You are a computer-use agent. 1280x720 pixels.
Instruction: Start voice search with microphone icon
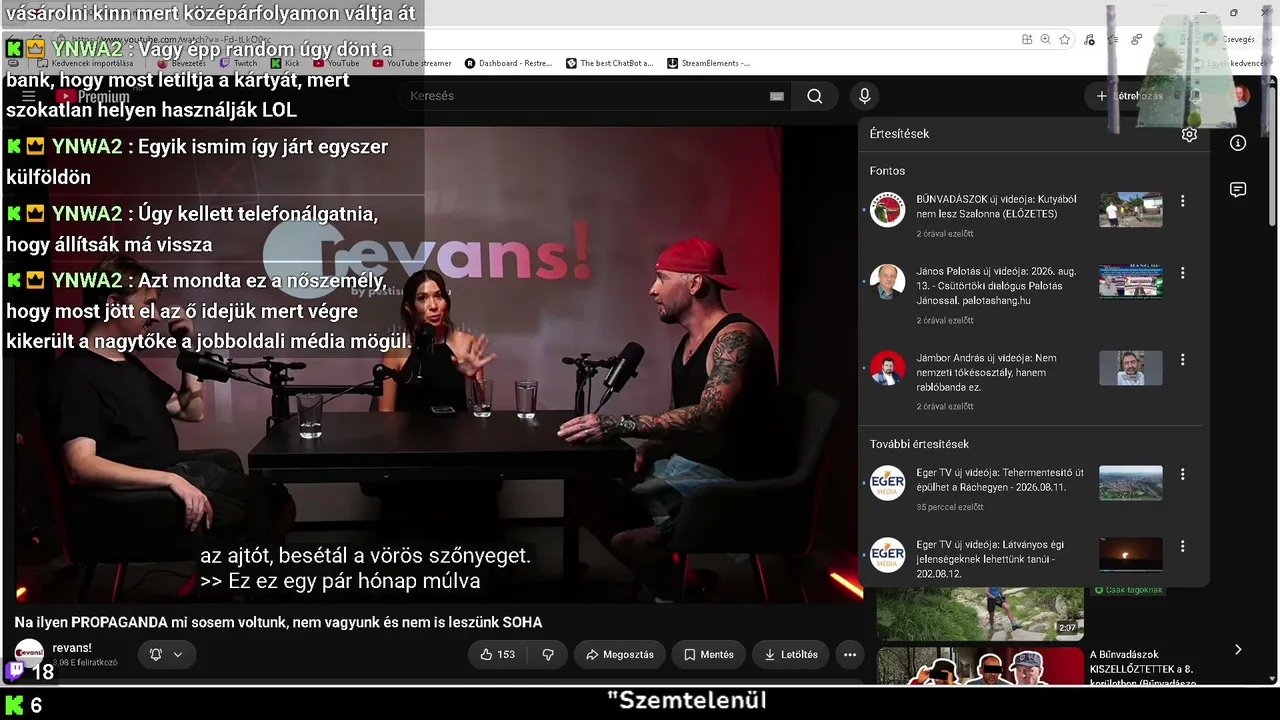(x=865, y=96)
